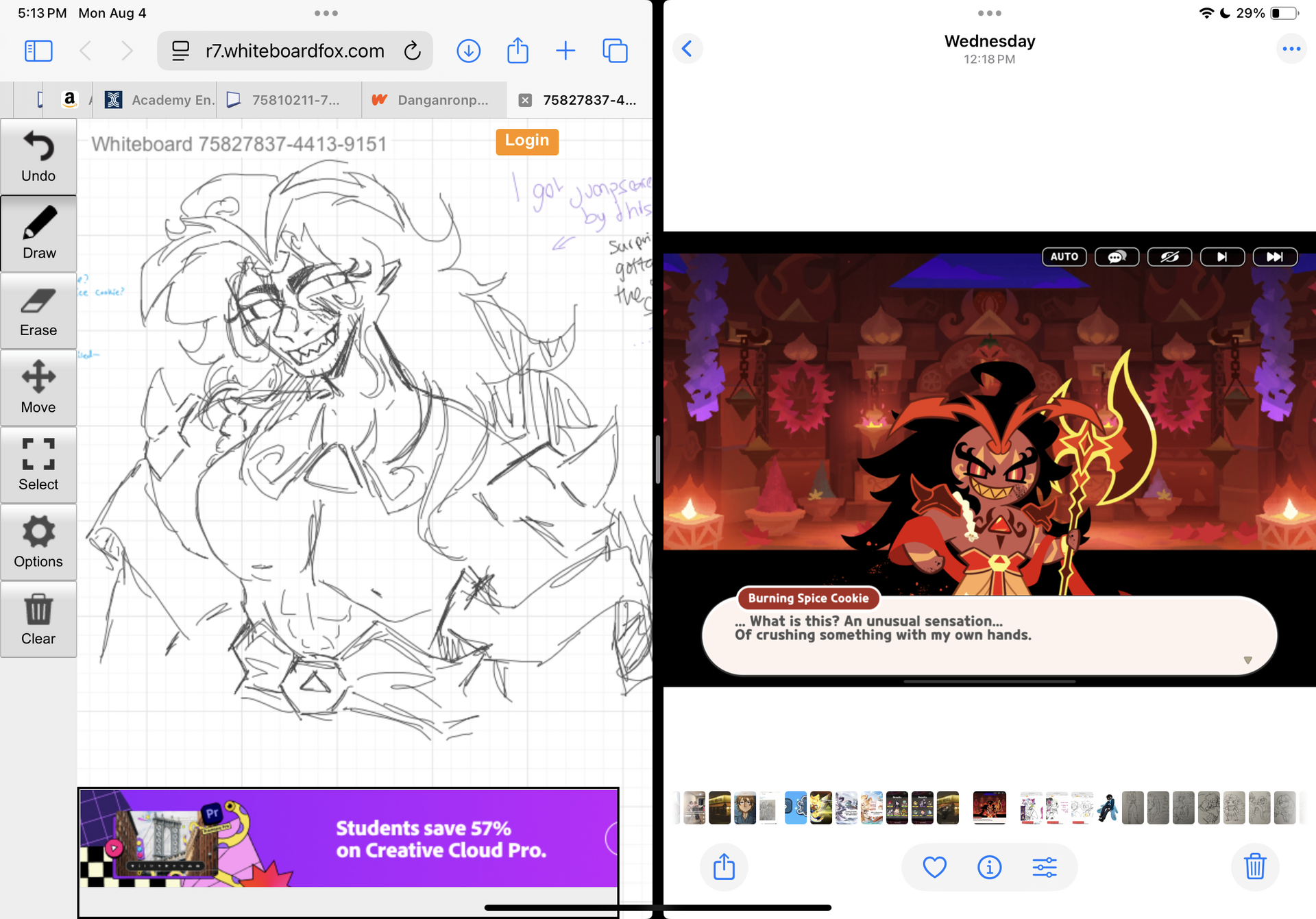
Task: Open Photos more options menu
Action: pos(1291,49)
